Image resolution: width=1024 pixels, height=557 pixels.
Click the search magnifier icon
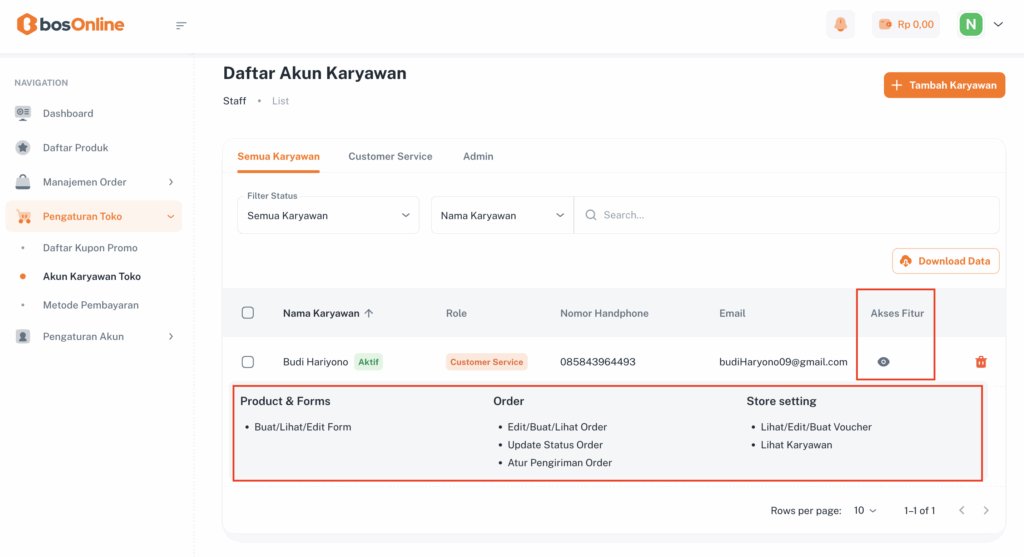[591, 215]
